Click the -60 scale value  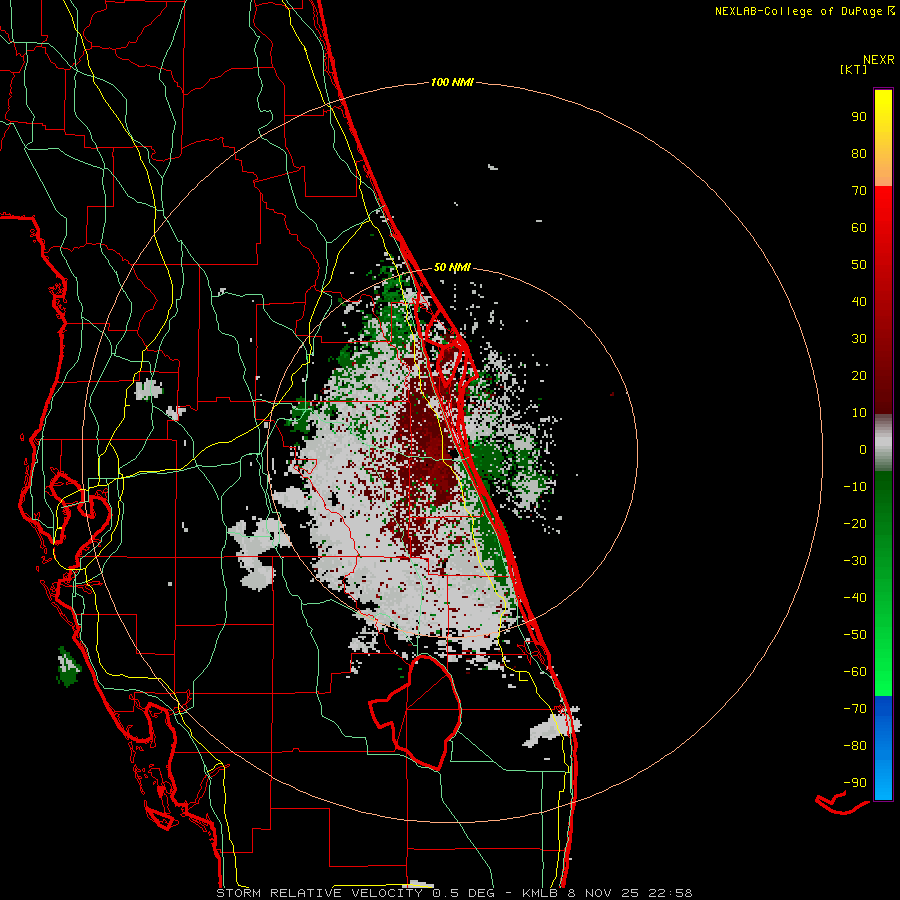[855, 672]
